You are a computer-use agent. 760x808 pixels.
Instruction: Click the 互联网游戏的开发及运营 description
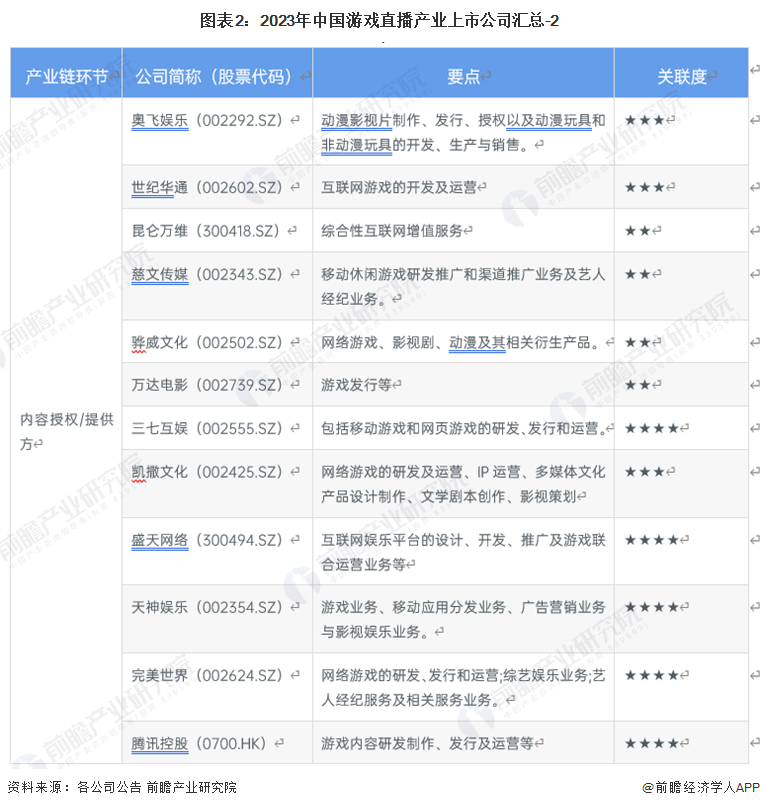click(398, 188)
